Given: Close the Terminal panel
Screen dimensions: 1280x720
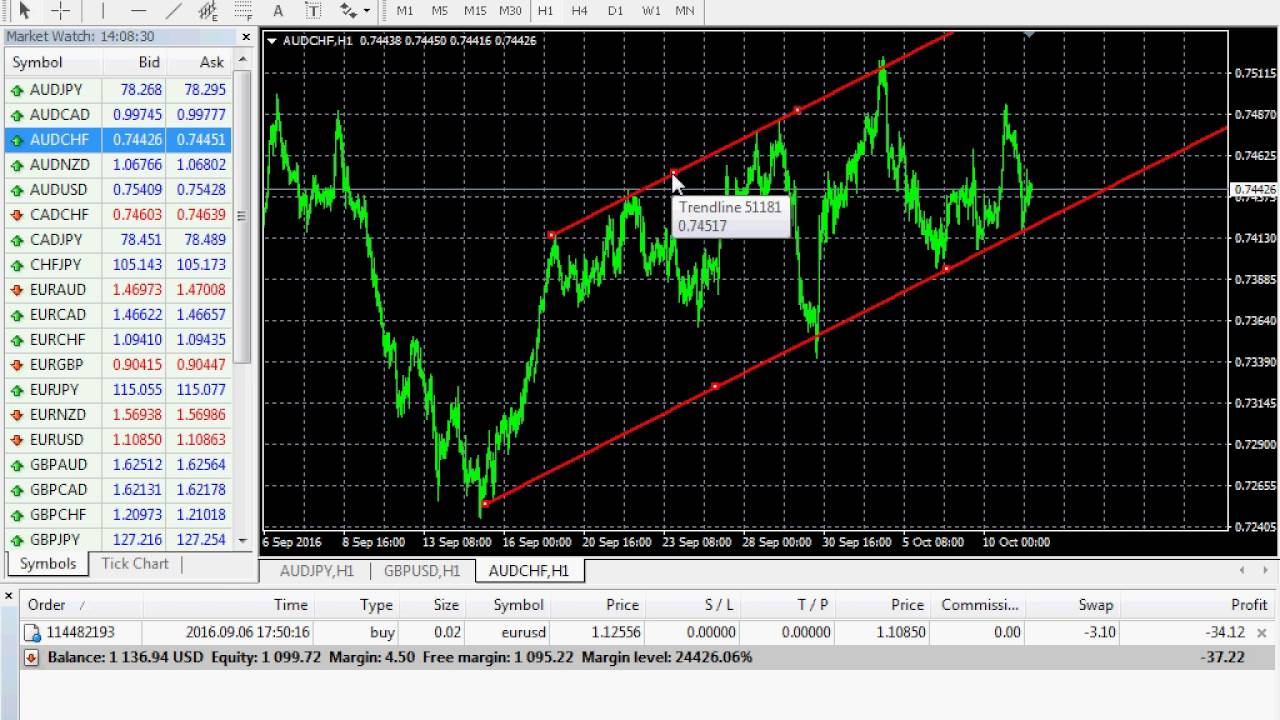Looking at the screenshot, I should (x=9, y=596).
